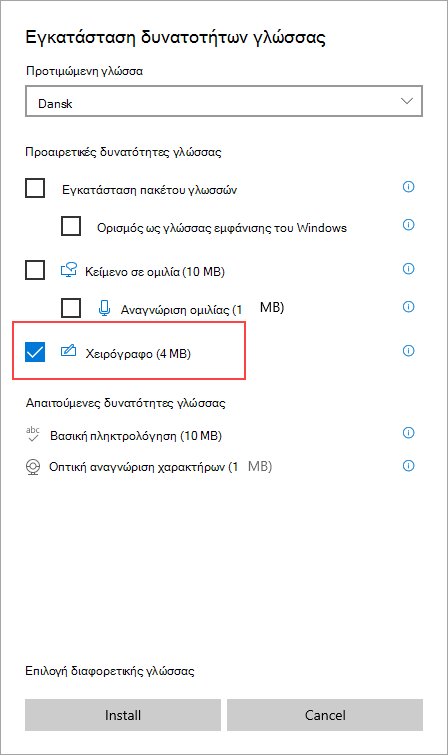Click the Cancel button
Viewport: 448px width, 755px height.
325,715
